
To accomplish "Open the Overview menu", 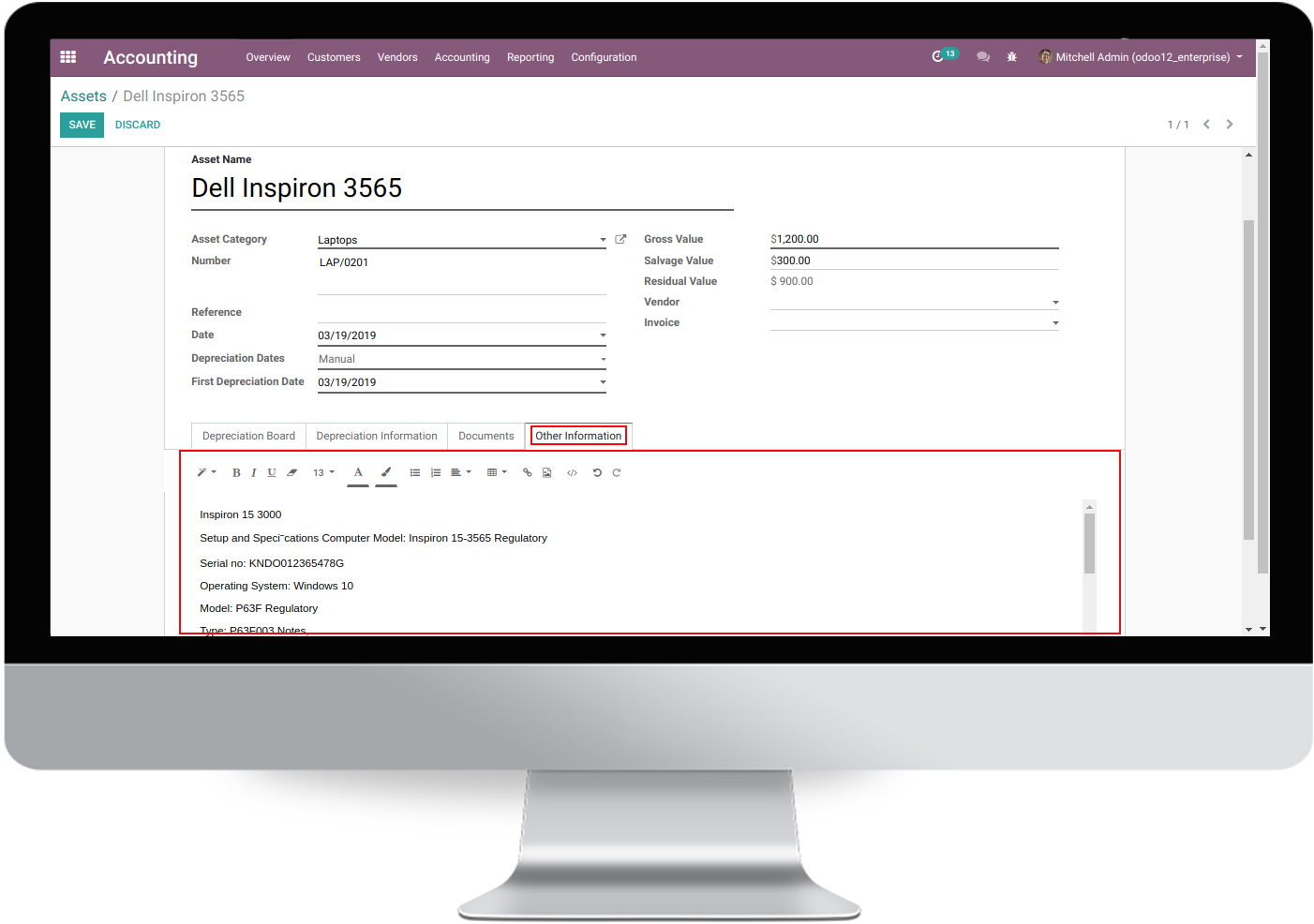I will pyautogui.click(x=268, y=57).
